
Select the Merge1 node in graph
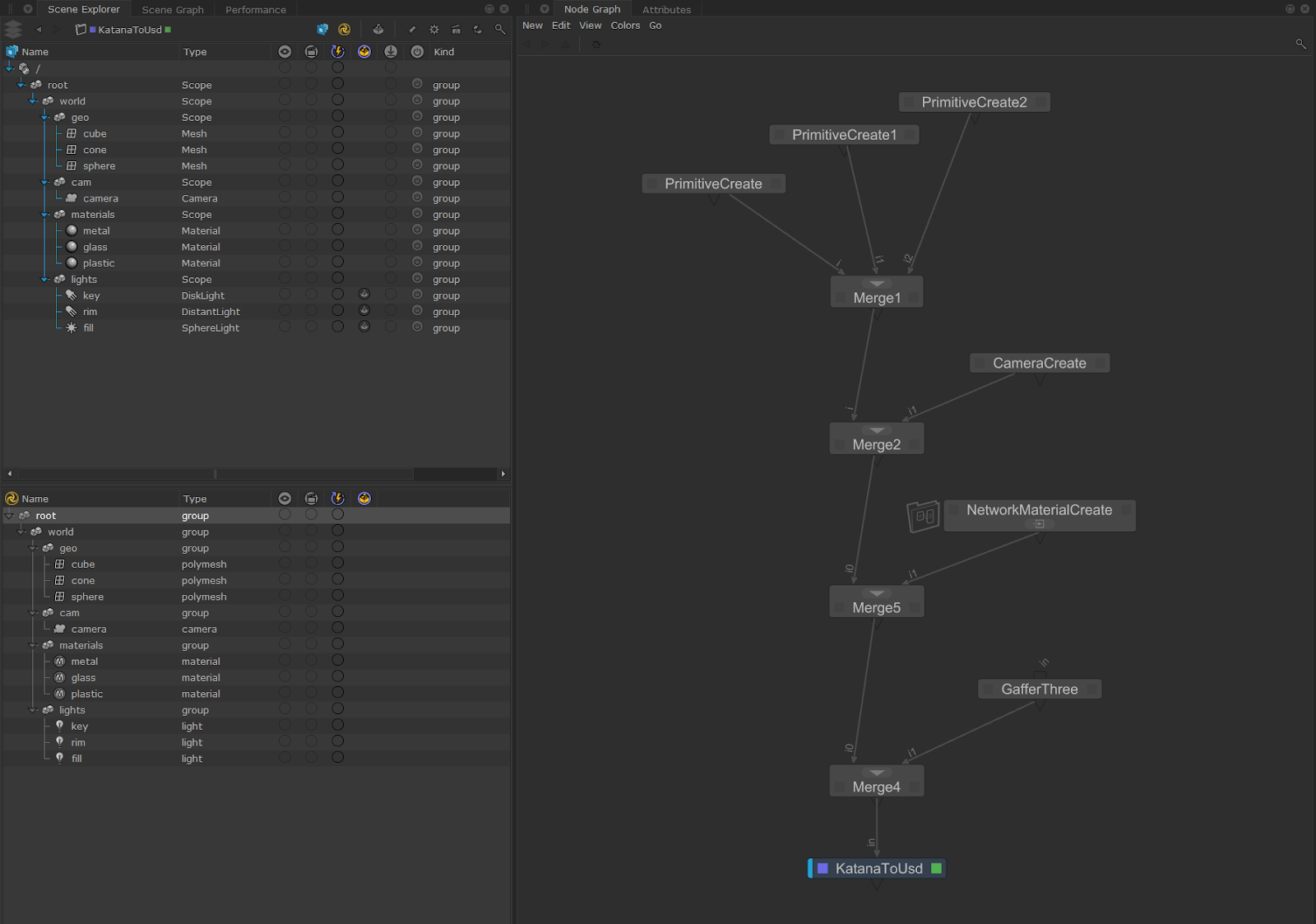[877, 297]
